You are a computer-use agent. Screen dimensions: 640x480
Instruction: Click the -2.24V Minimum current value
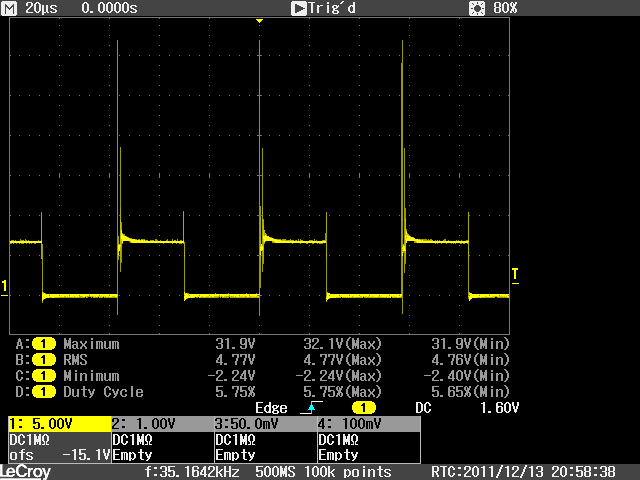[x=231, y=376]
